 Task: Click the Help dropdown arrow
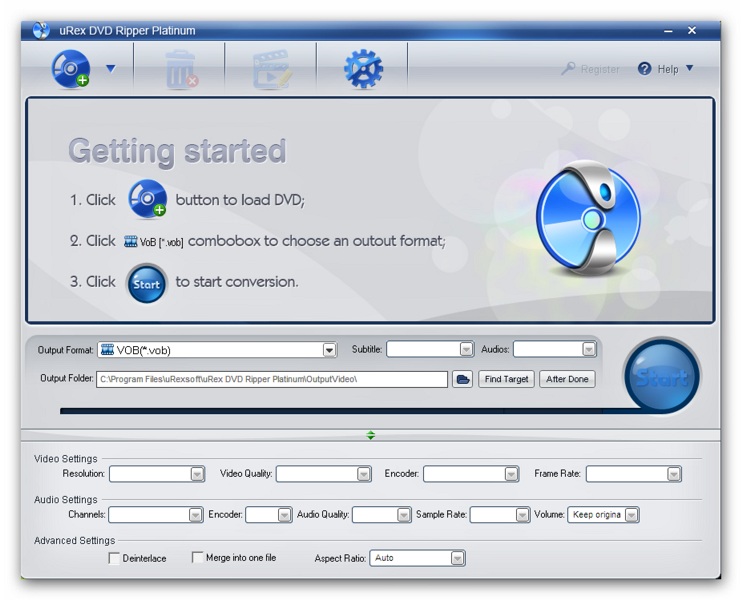[x=690, y=68]
